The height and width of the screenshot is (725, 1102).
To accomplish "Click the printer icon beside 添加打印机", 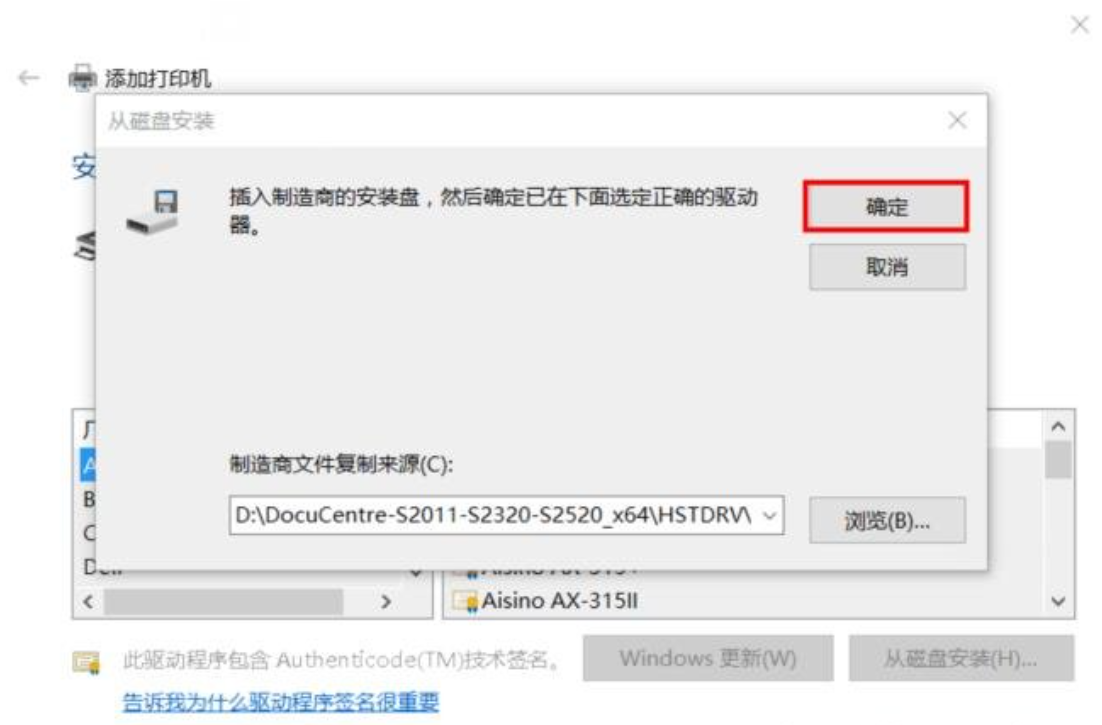I will pos(82,77).
